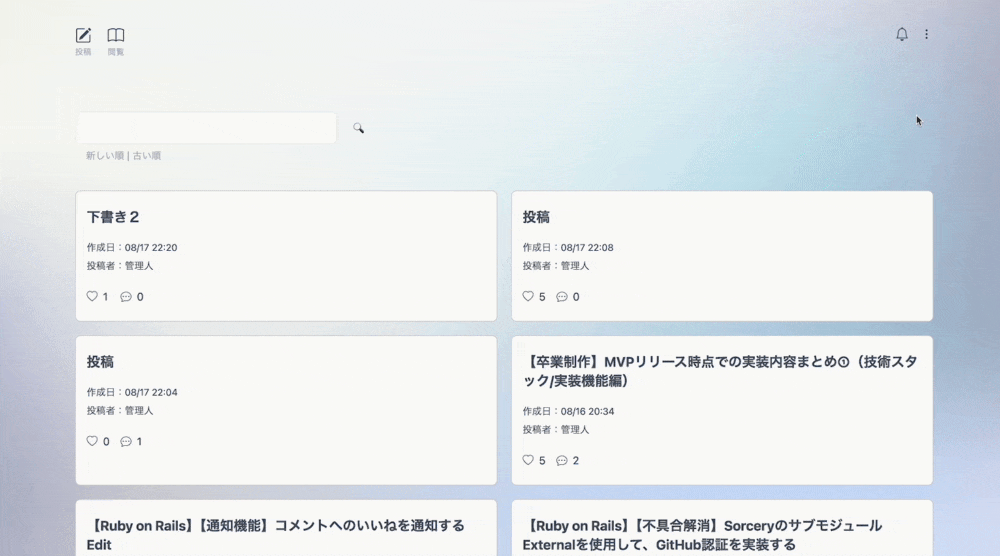Screen dimensions: 1000x556
Task: Focus the post search input field
Action: 207,128
